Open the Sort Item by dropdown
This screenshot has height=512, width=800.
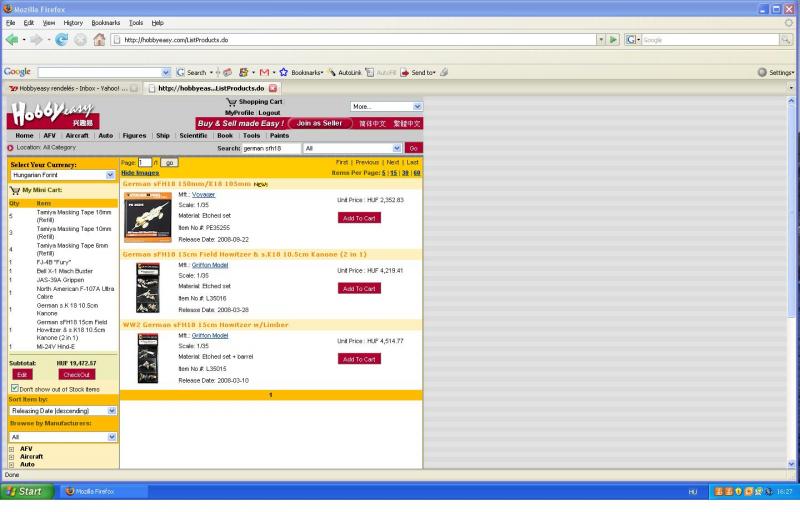112,411
